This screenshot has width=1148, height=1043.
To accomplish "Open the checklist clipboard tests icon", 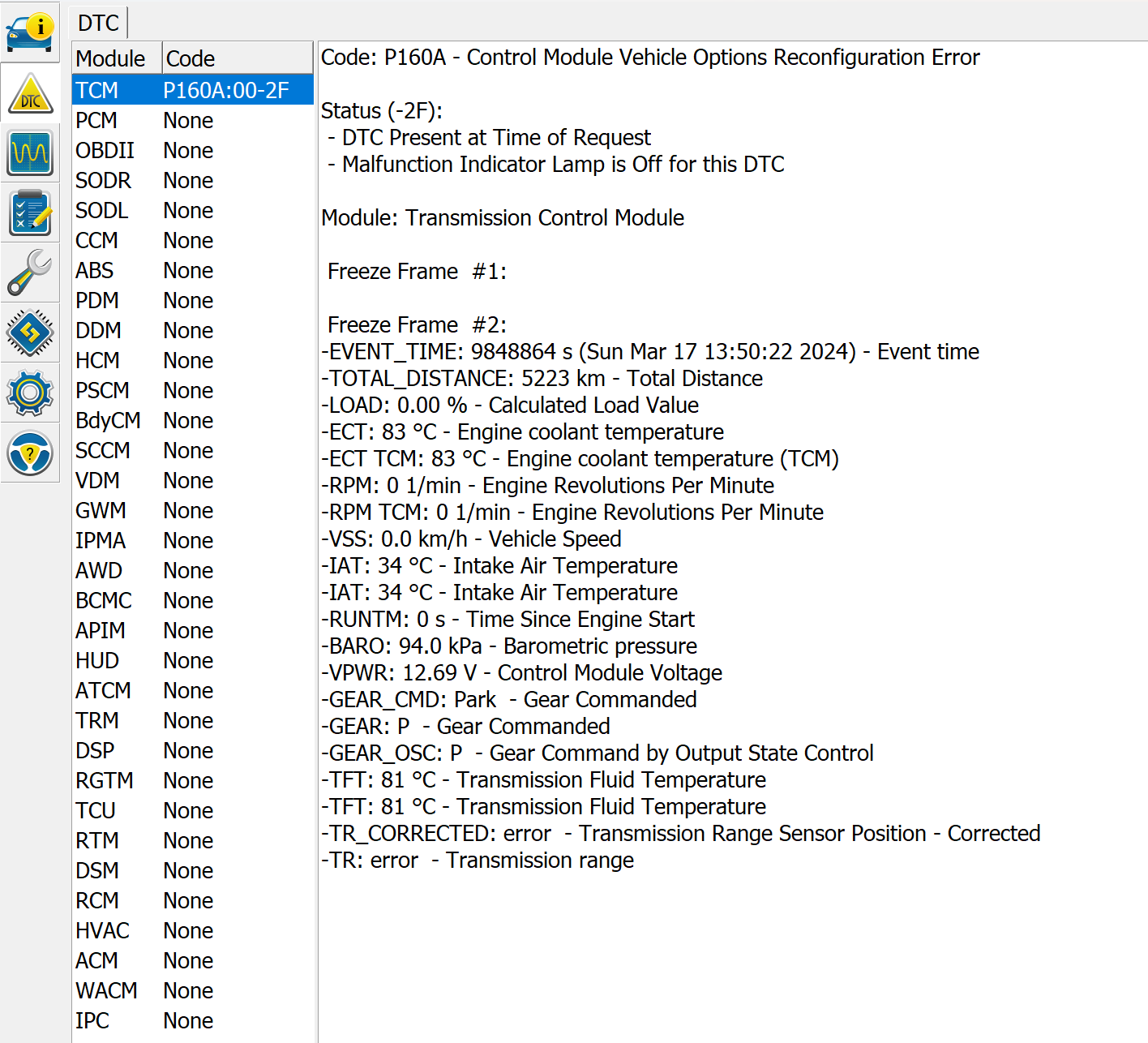I will pyautogui.click(x=30, y=212).
